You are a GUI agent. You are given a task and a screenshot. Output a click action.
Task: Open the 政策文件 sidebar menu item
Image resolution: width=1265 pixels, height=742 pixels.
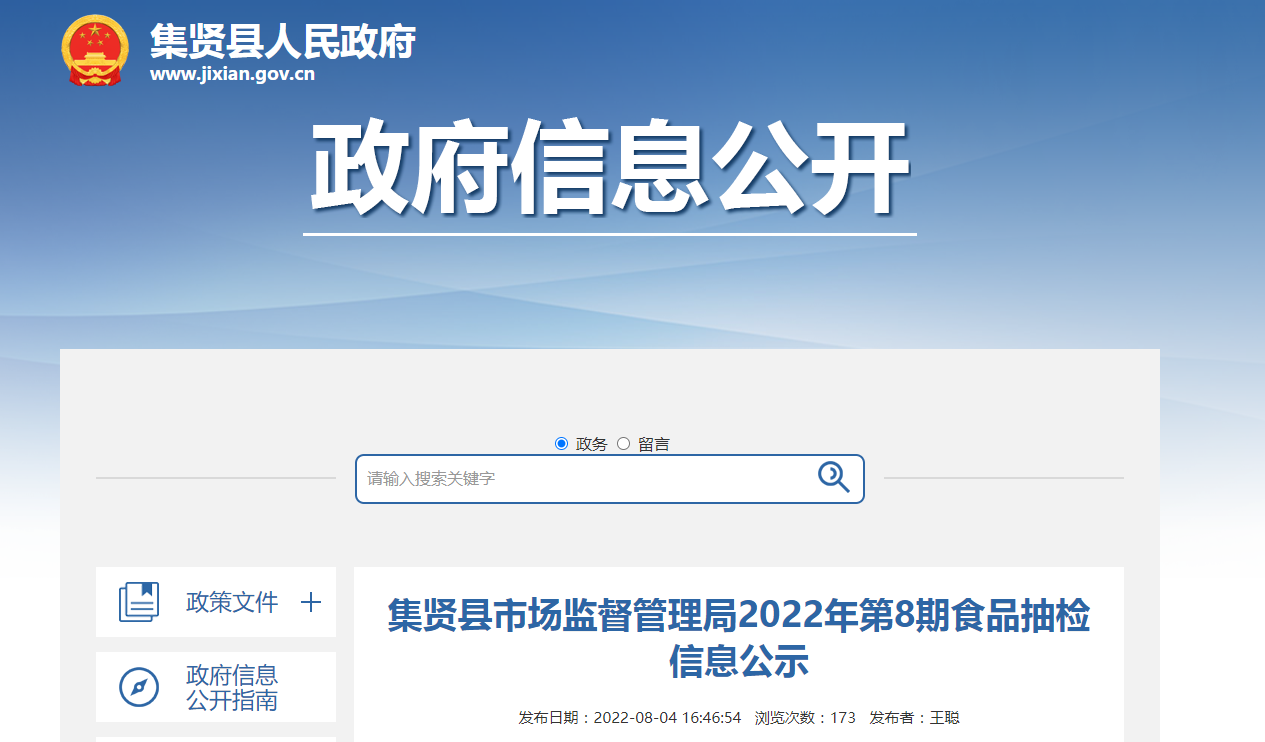tap(232, 602)
